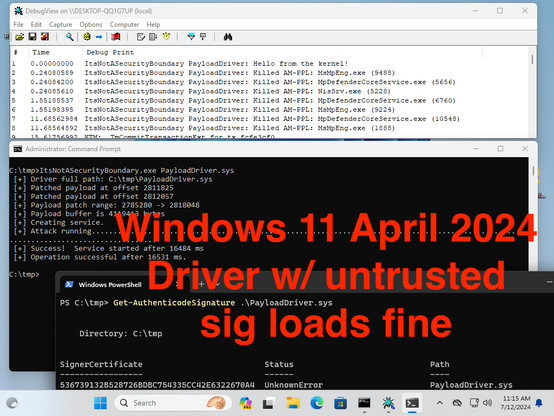Screen dimensions: 554x416
Task: Click the Command Prompt vertical scrollbar thumb
Action: tap(533, 171)
